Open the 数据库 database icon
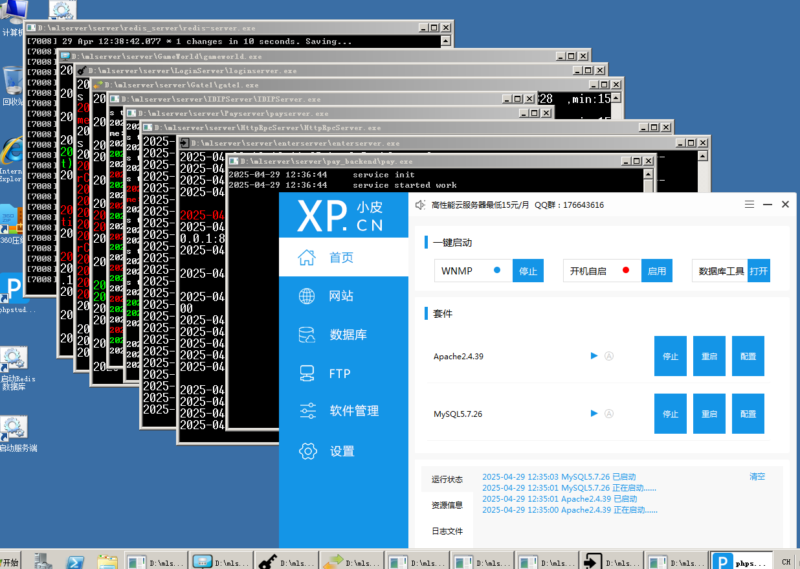The width and height of the screenshot is (800, 569). point(308,334)
